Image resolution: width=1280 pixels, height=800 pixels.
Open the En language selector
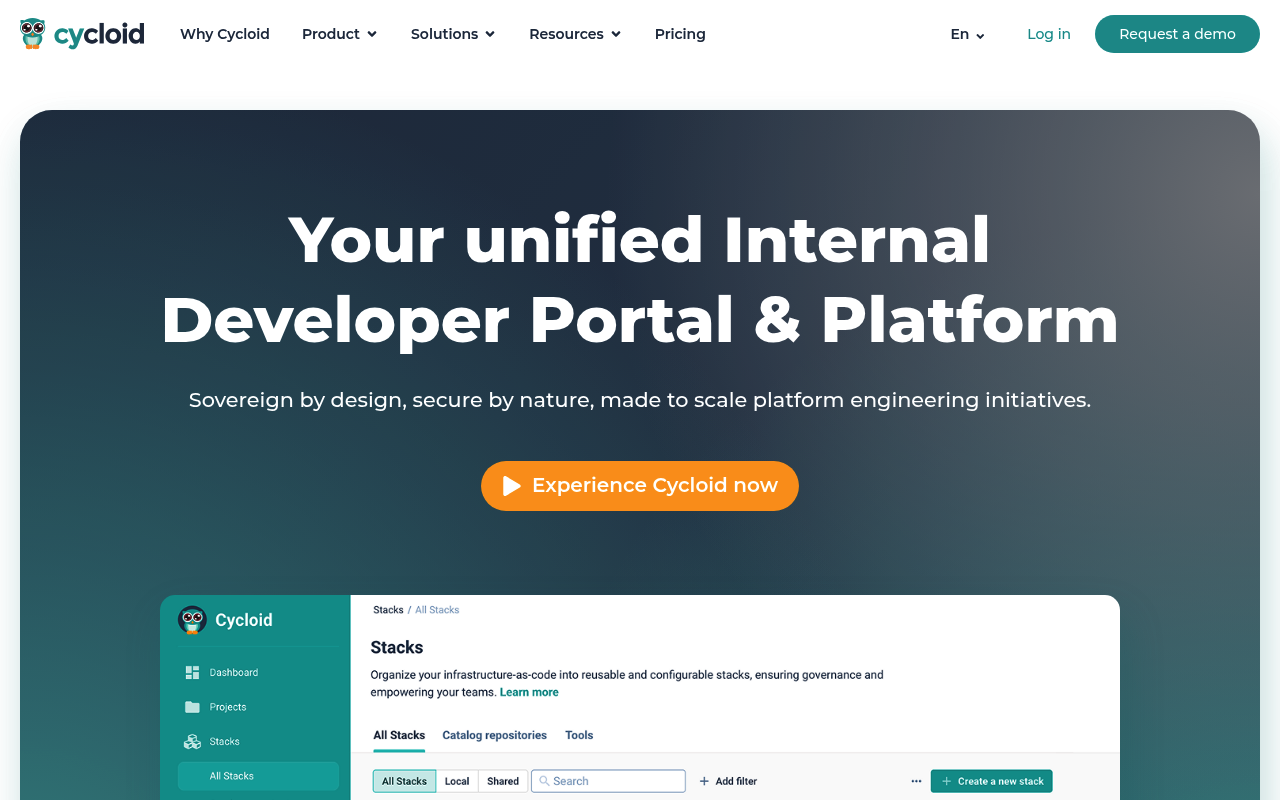pyautogui.click(x=967, y=34)
